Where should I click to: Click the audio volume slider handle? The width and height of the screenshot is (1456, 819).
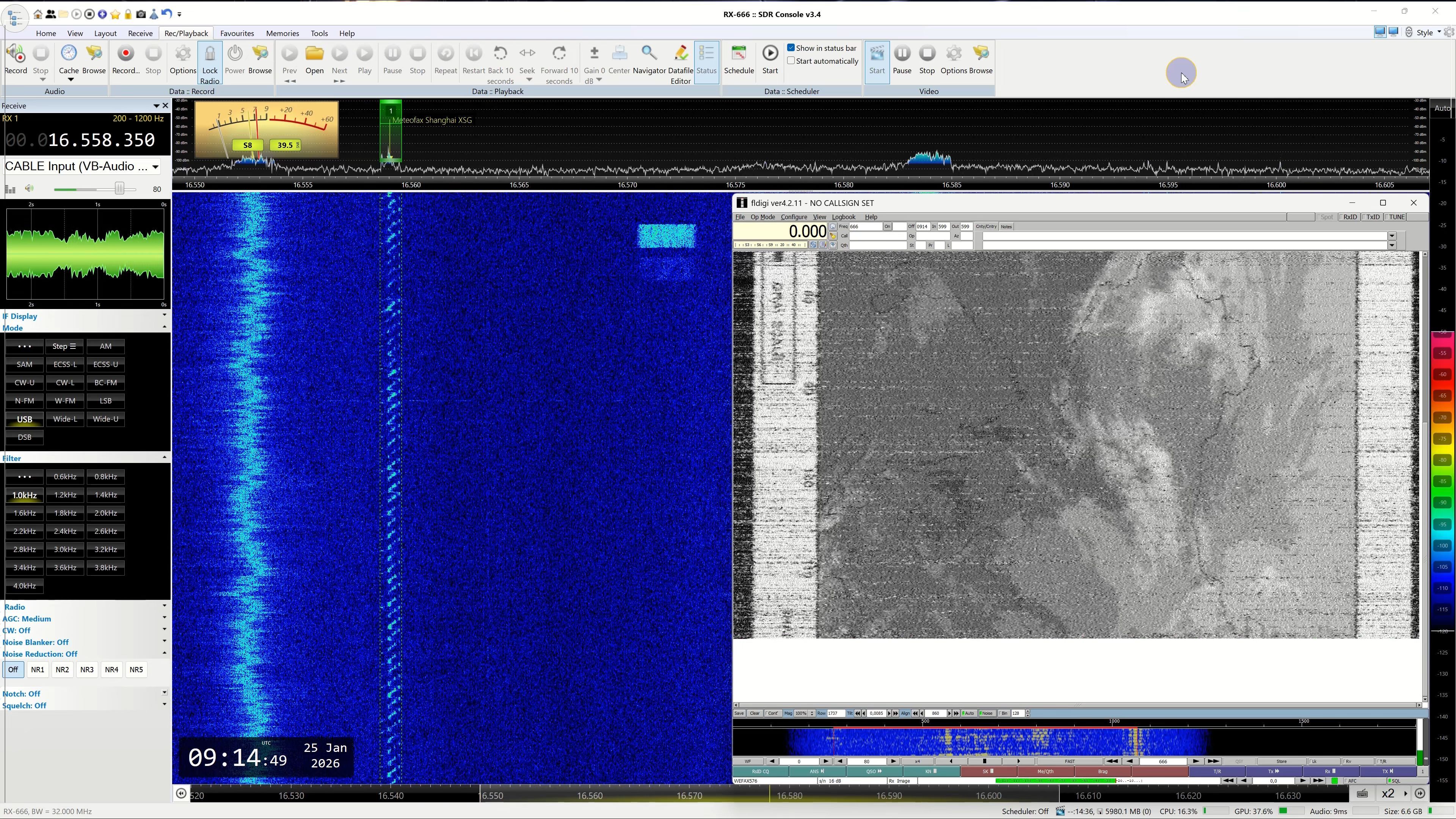(119, 189)
